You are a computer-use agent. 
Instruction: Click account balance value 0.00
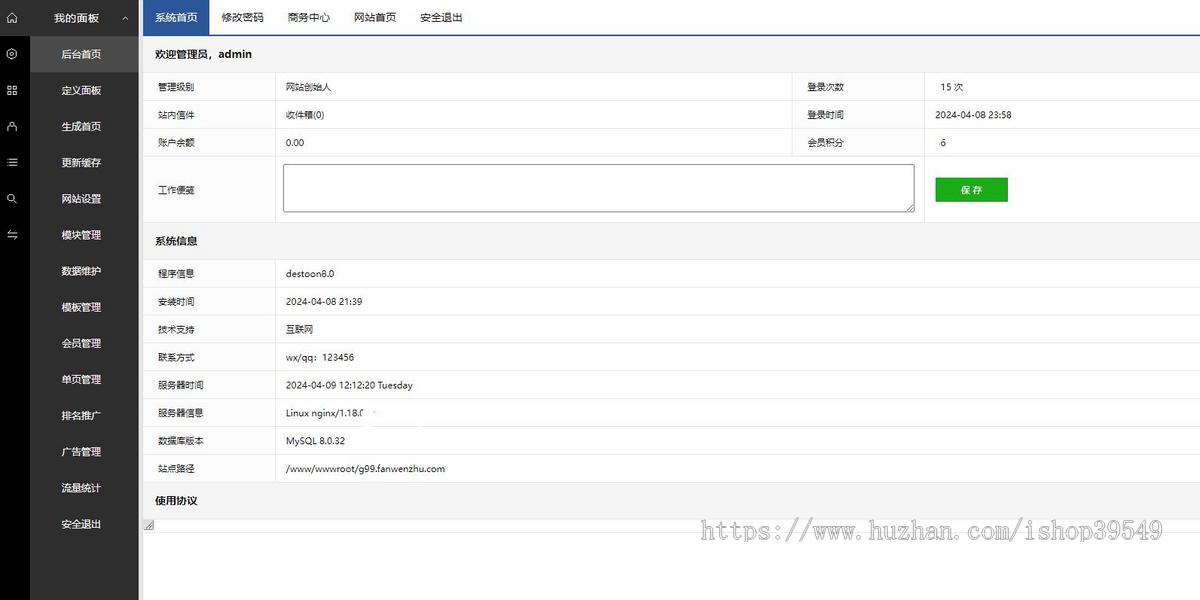pos(295,143)
